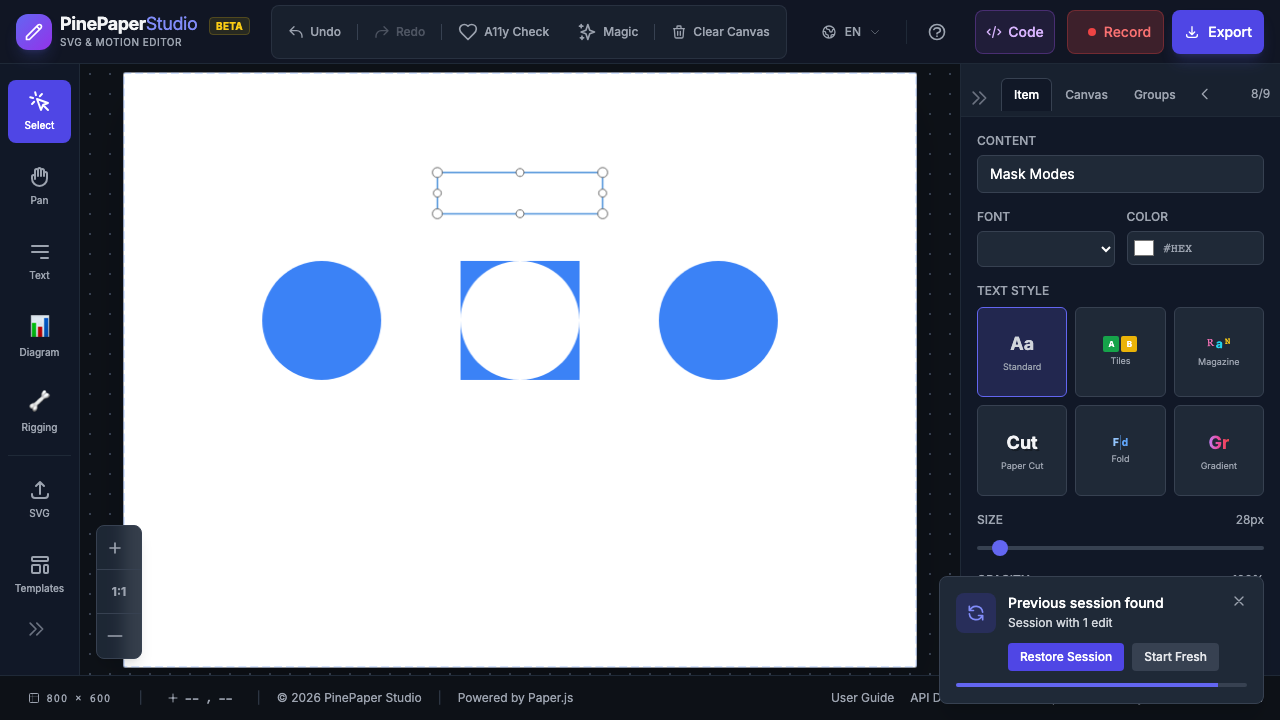The image size is (1280, 720).
Task: Click the Mask Modes content field
Action: (1120, 174)
